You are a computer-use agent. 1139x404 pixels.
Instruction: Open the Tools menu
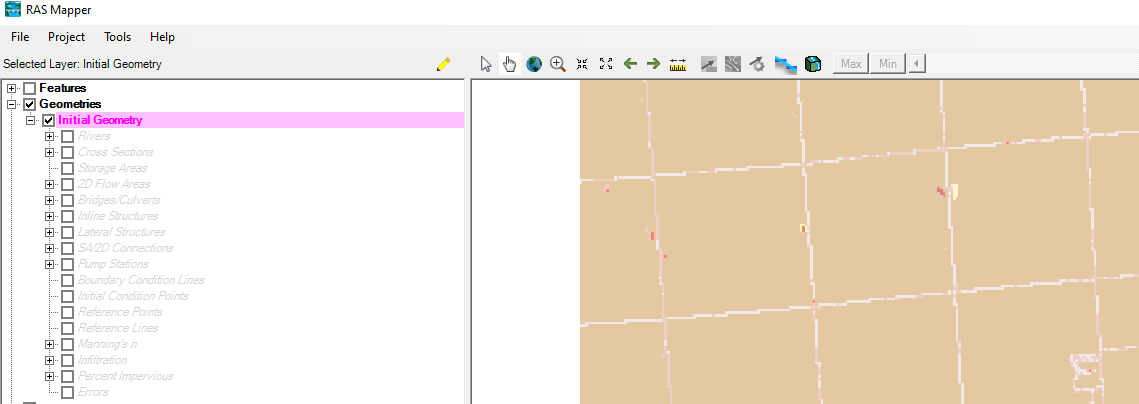[118, 36]
